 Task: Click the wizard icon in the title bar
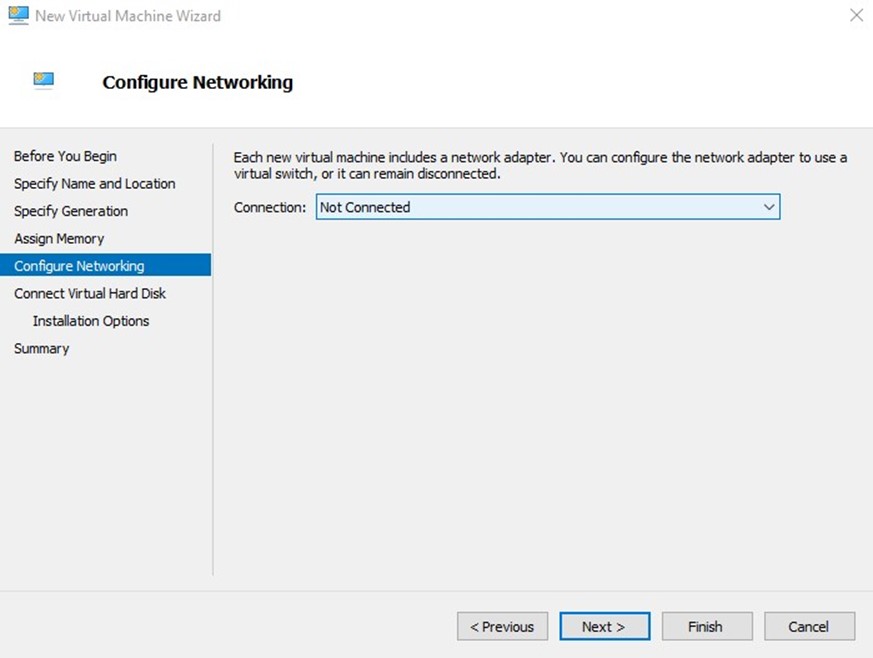(x=18, y=15)
